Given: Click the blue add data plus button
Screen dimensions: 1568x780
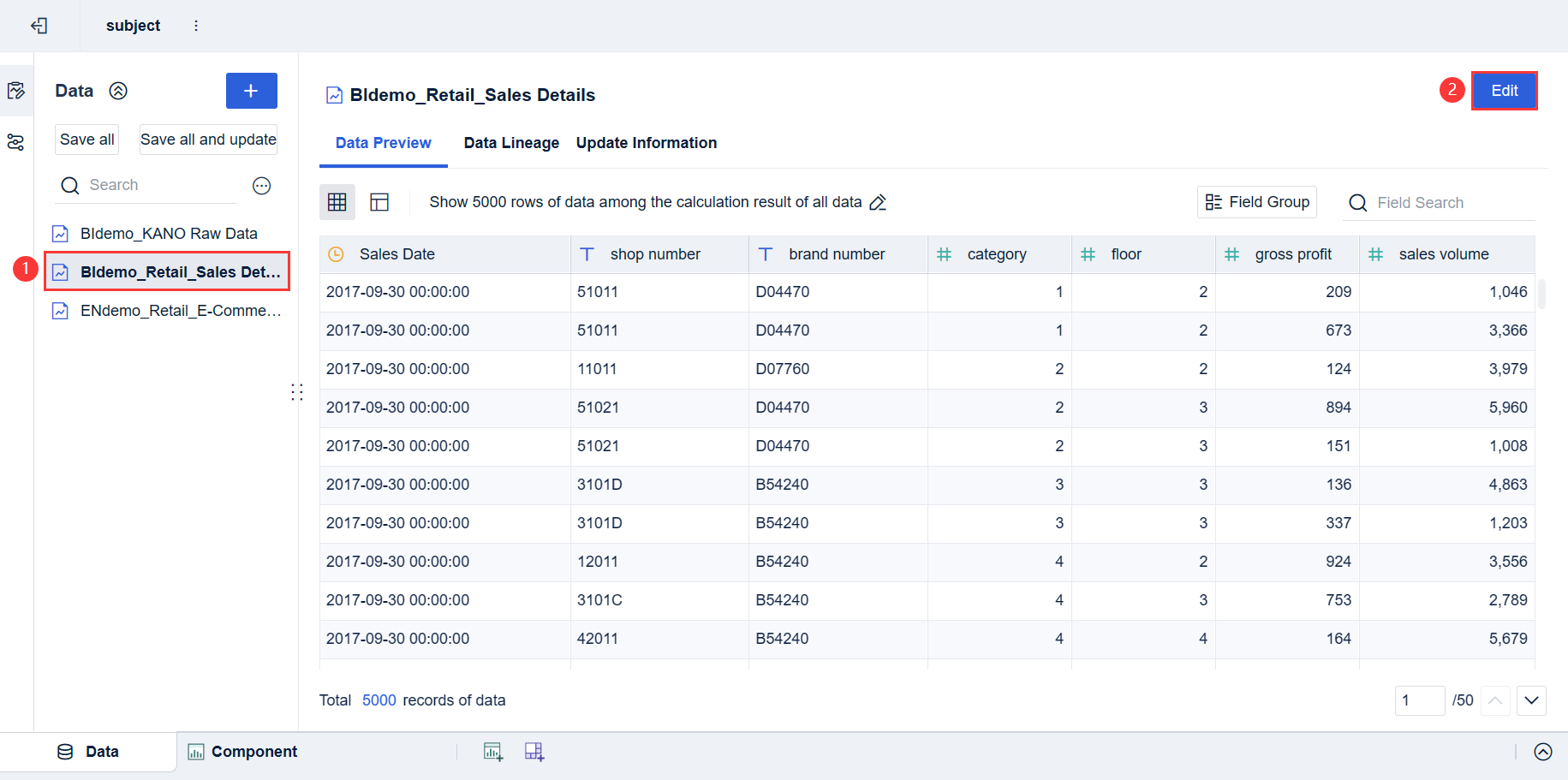Looking at the screenshot, I should click(251, 91).
